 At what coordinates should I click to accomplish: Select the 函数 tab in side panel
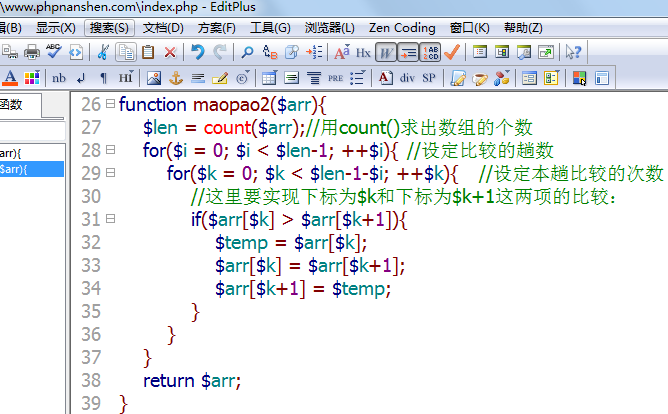point(19,105)
